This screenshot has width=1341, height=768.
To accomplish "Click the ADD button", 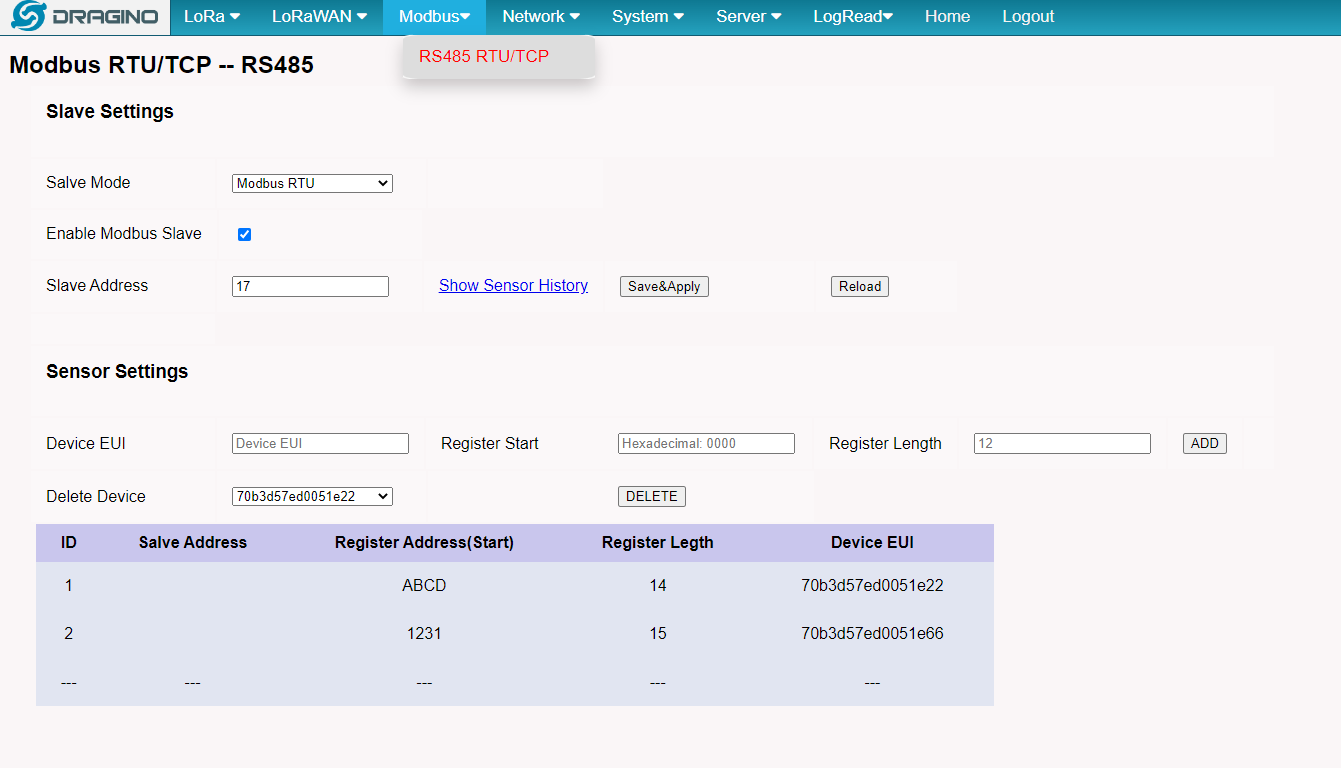I will pyautogui.click(x=1205, y=444).
